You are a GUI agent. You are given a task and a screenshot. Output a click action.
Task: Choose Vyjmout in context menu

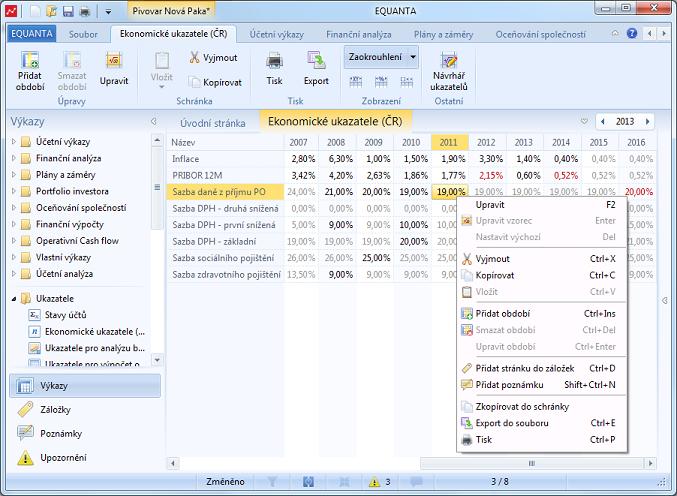(542, 259)
